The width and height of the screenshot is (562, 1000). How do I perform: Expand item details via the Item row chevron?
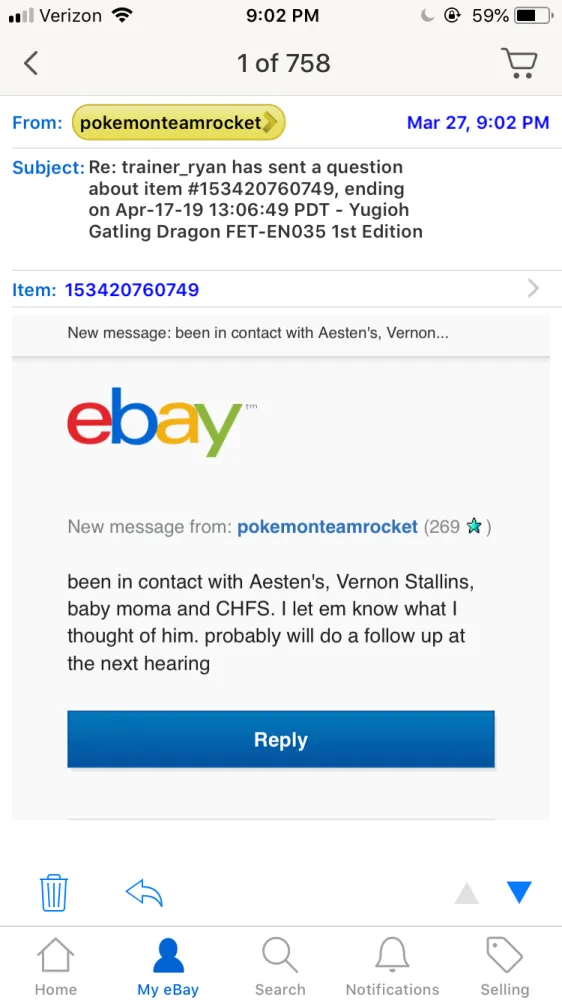(533, 289)
